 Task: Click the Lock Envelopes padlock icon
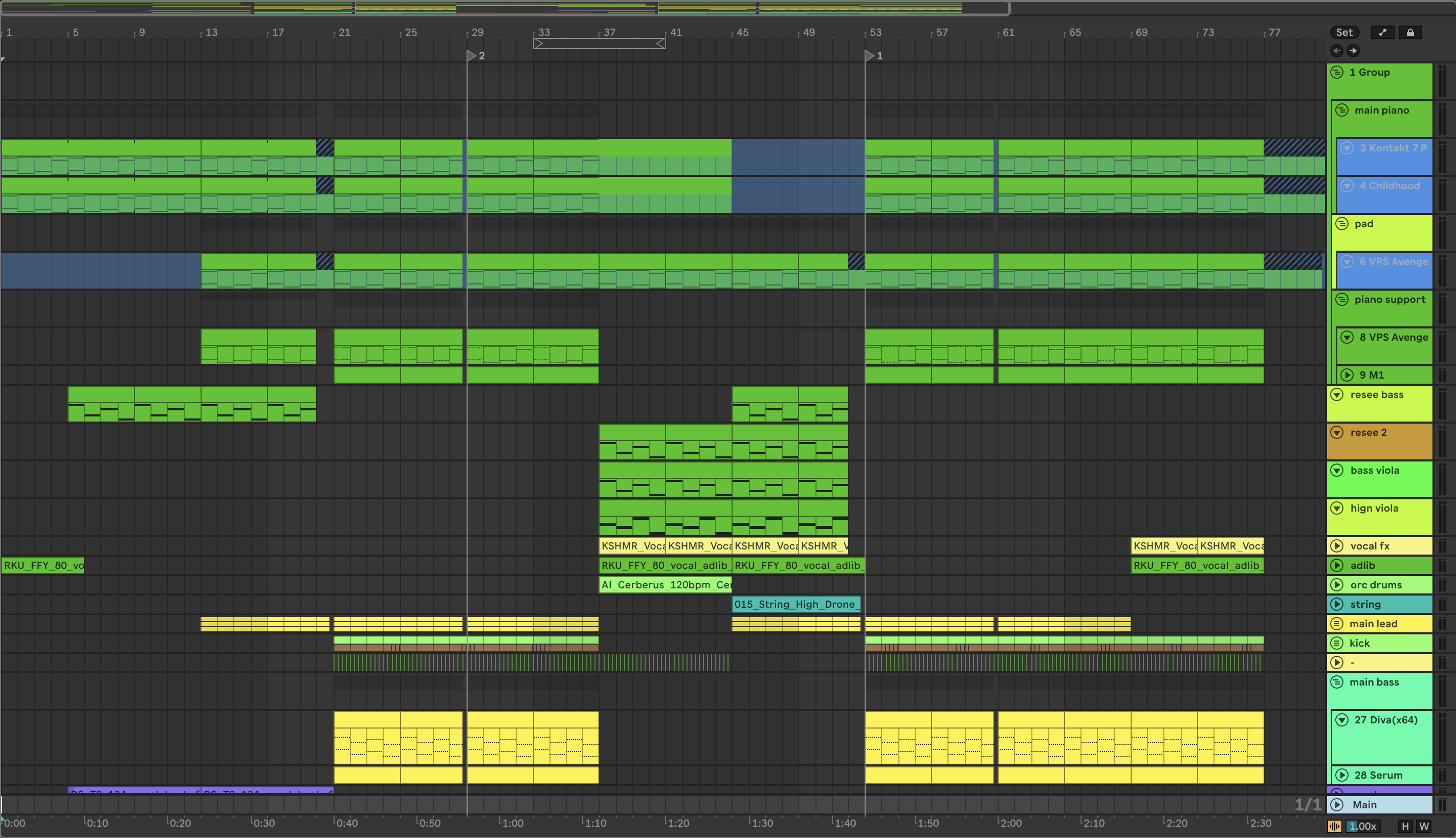click(x=1410, y=32)
